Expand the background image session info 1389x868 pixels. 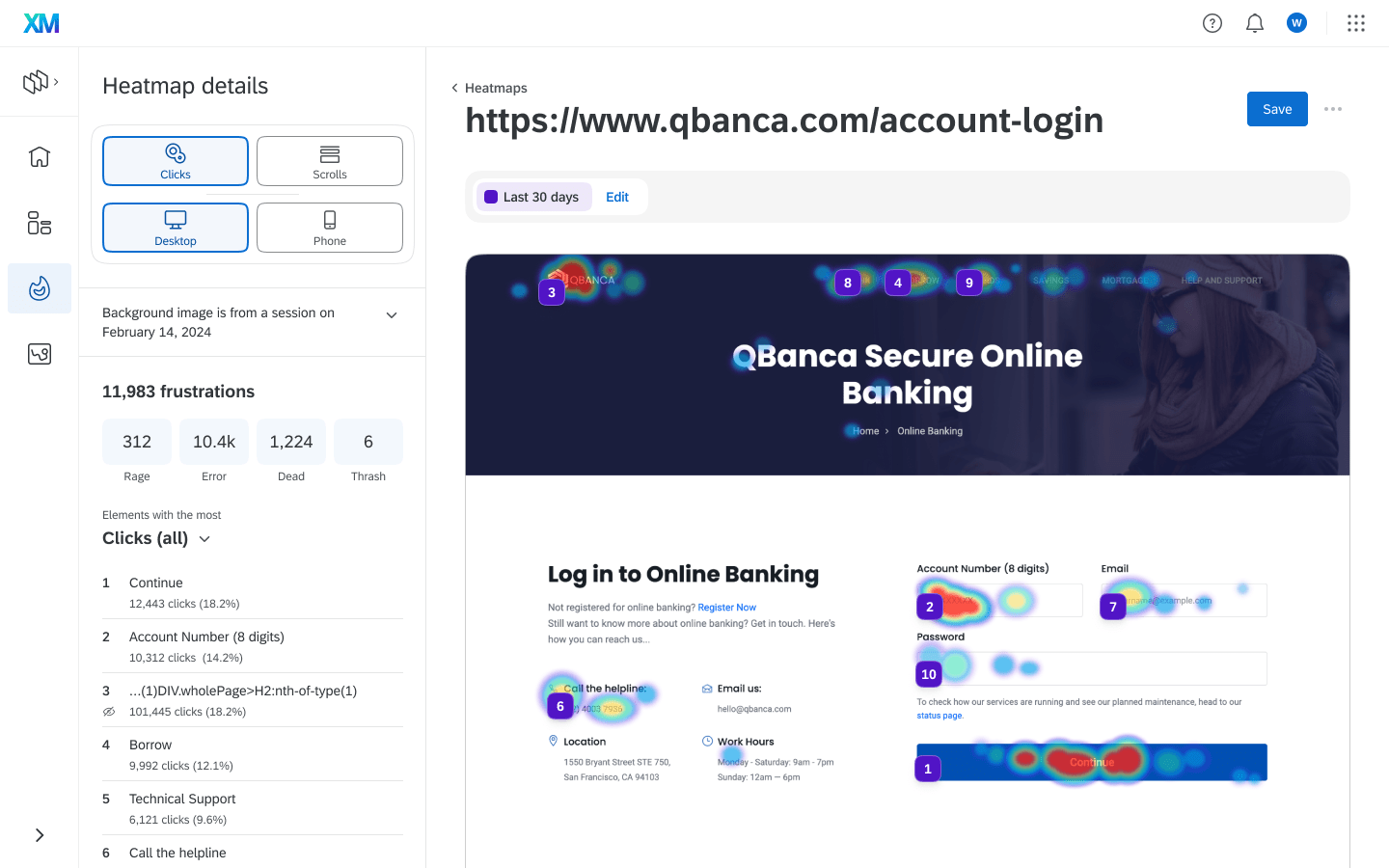[392, 315]
